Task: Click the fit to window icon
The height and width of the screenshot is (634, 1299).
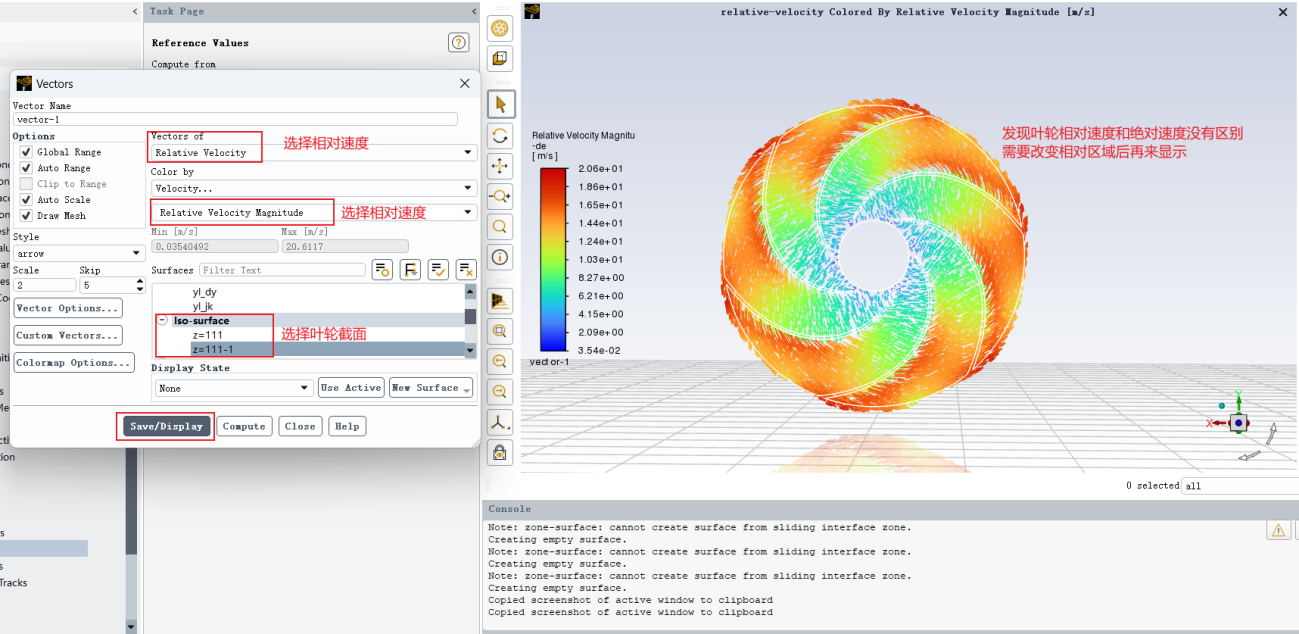Action: coord(499,330)
